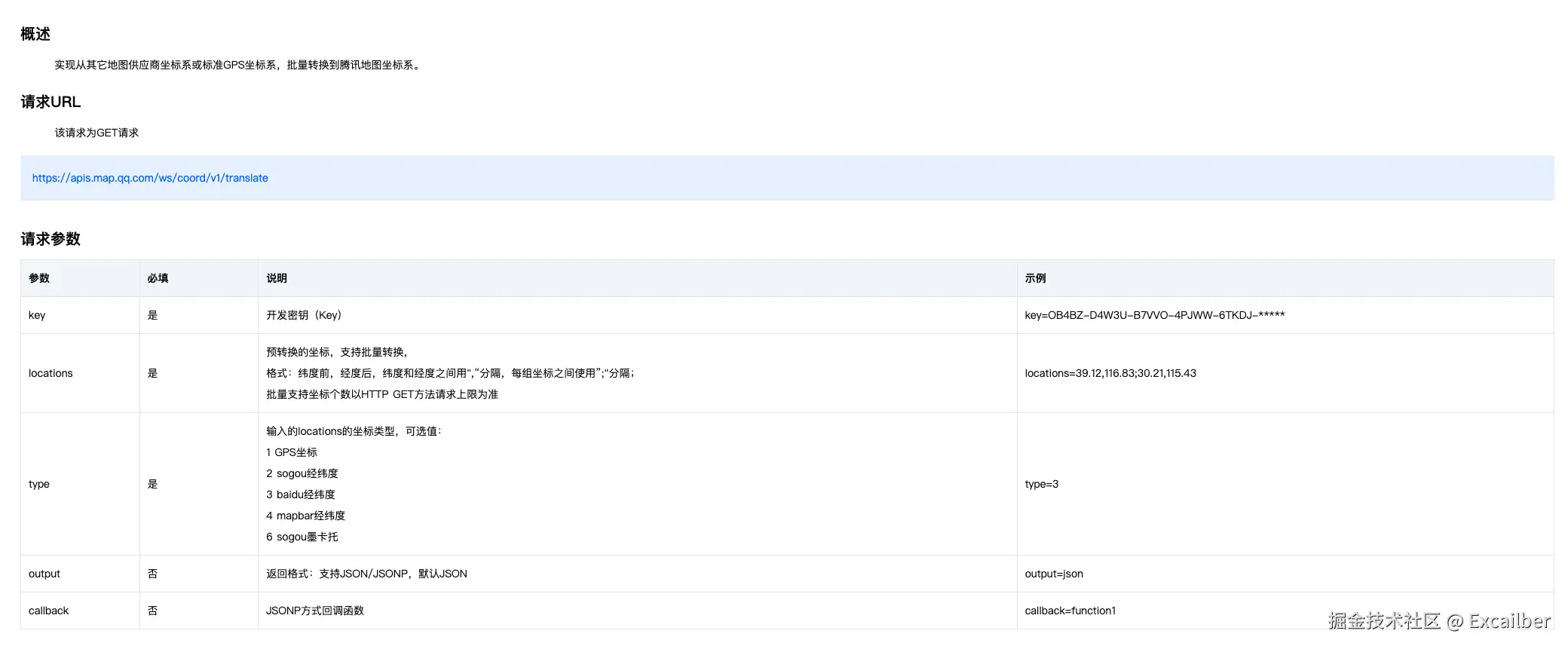Image resolution: width=1568 pixels, height=649 pixels.
Task: Click the 1 GPS坐标 option text
Action: 292,452
